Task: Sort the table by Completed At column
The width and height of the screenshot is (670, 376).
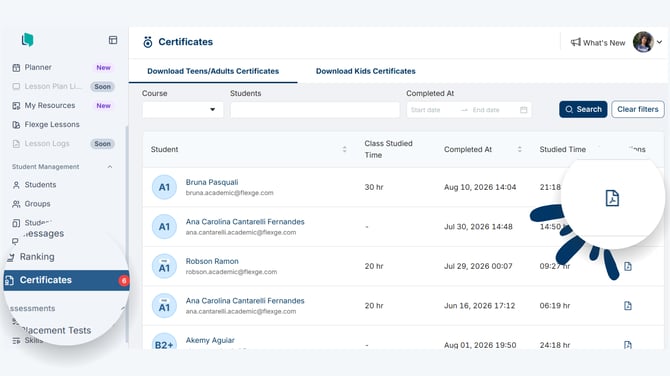Action: (520, 149)
